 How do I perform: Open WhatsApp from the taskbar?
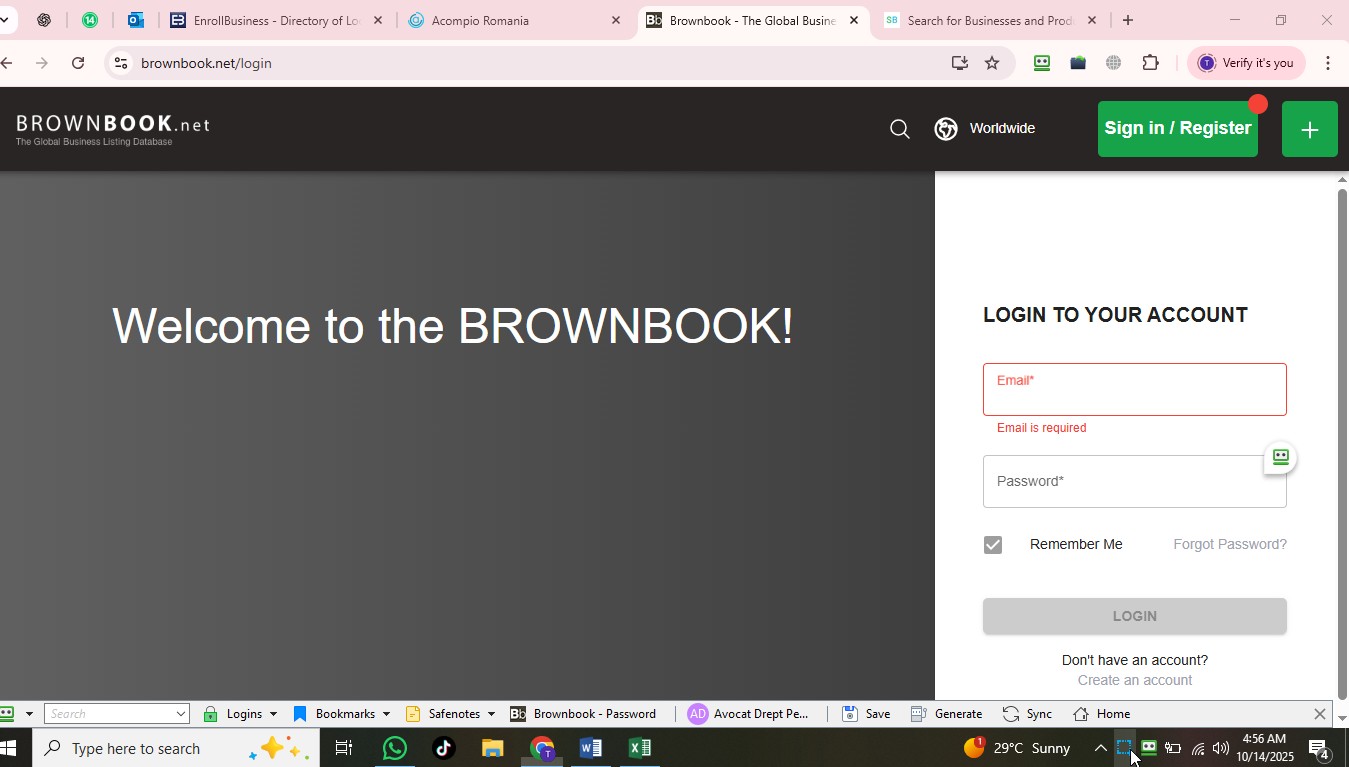[x=395, y=748]
